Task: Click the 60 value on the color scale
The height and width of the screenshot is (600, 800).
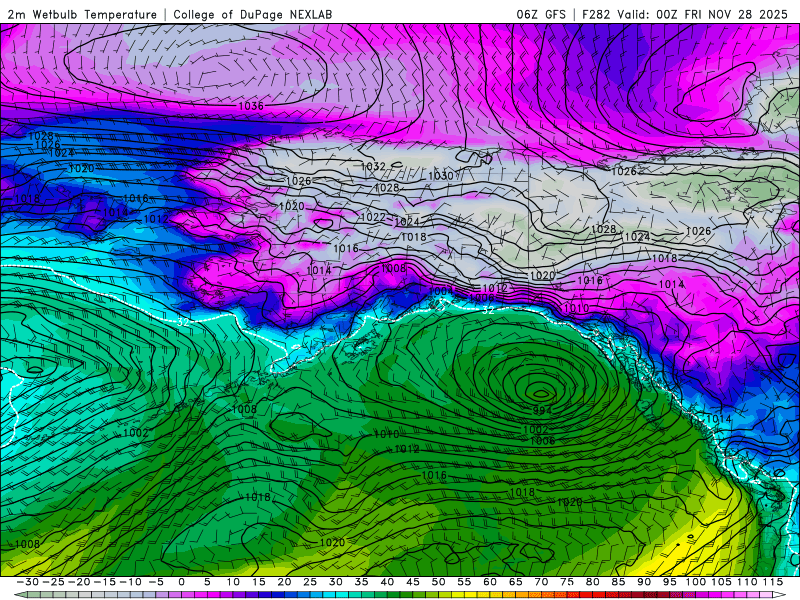Action: coord(490,582)
